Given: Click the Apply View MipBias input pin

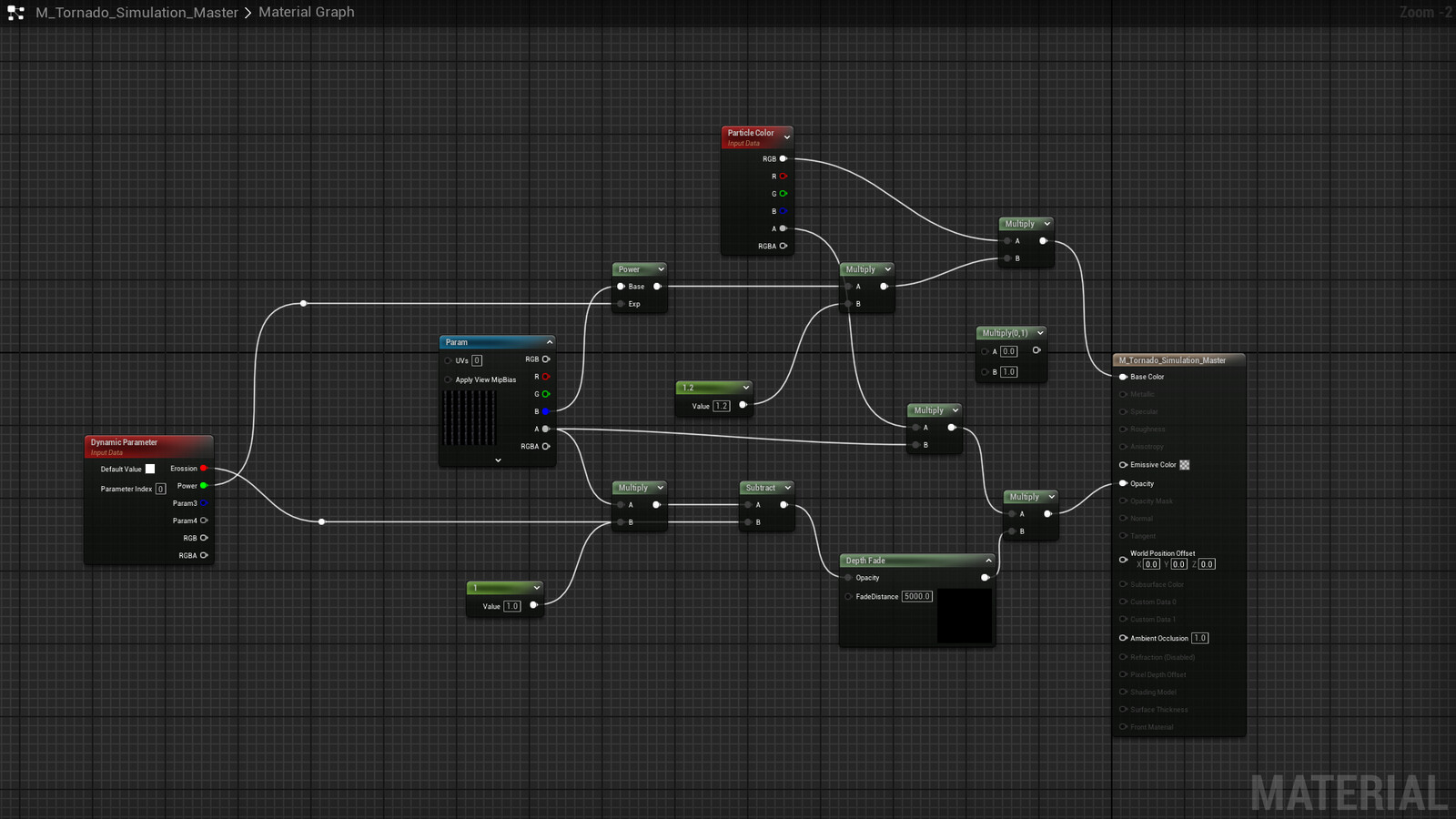Looking at the screenshot, I should (x=448, y=379).
